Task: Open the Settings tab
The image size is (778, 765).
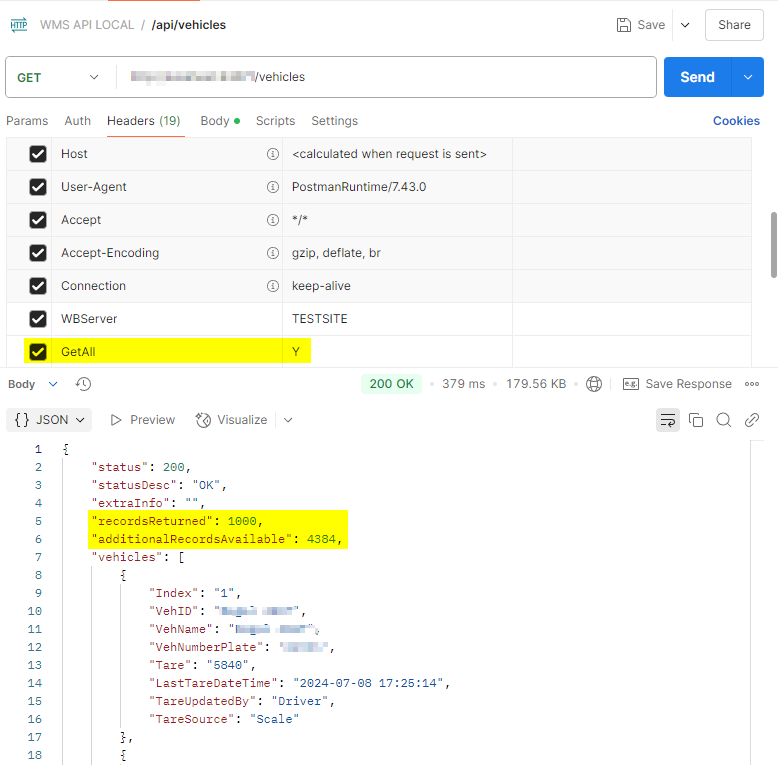Action: 334,121
